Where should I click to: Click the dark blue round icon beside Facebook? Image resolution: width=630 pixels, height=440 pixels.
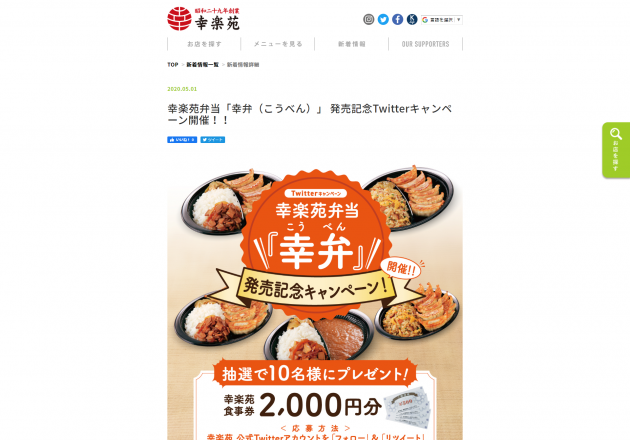pos(412,19)
